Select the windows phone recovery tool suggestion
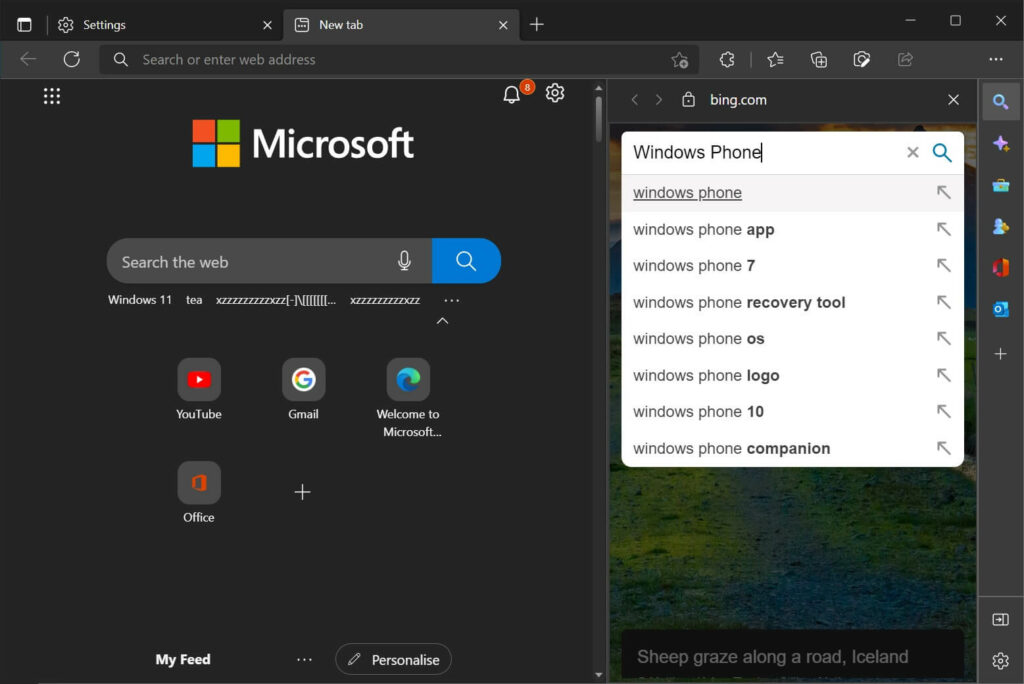 coord(739,302)
